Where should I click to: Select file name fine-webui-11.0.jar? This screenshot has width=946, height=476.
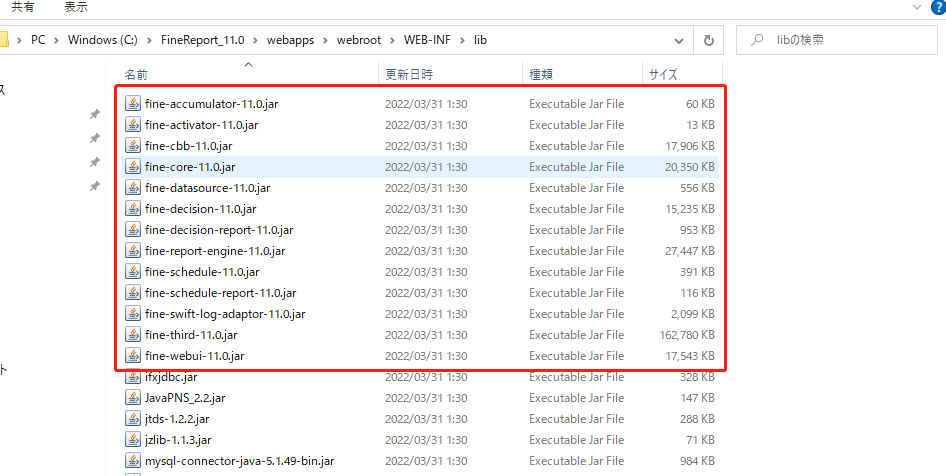point(195,356)
